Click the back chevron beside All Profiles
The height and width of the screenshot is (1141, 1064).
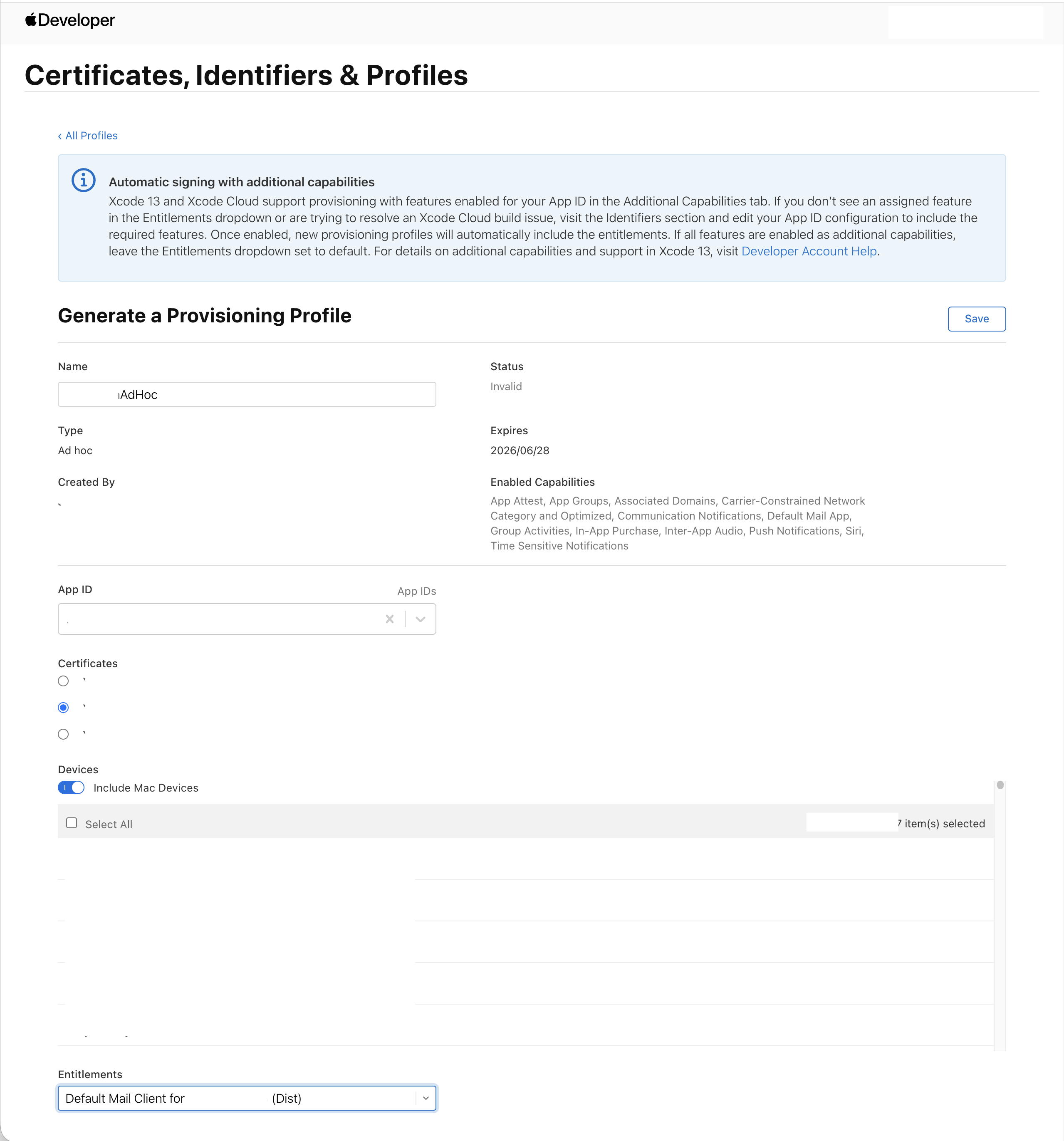click(59, 136)
